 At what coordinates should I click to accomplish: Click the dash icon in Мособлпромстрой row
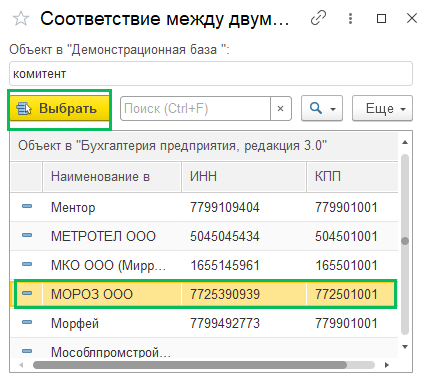point(27,351)
